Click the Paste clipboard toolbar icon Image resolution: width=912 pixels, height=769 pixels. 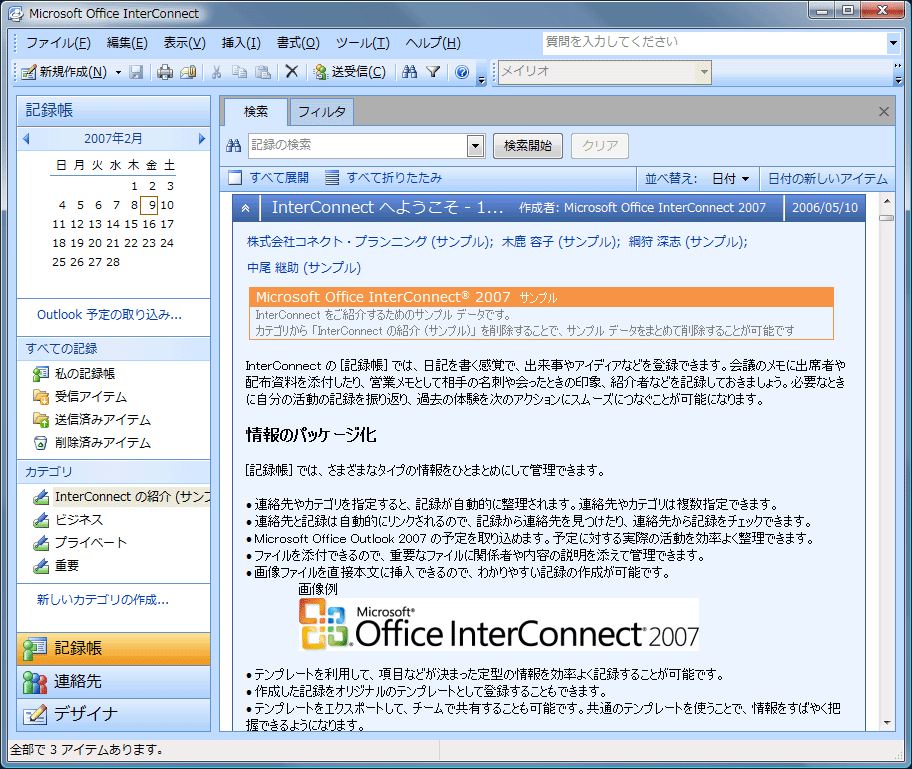(263, 72)
